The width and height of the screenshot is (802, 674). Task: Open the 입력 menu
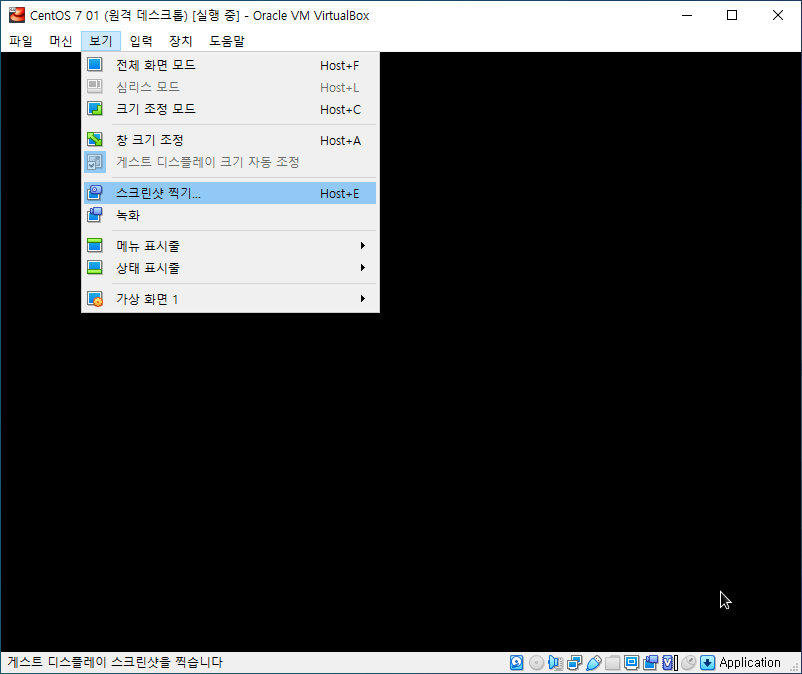pos(141,41)
